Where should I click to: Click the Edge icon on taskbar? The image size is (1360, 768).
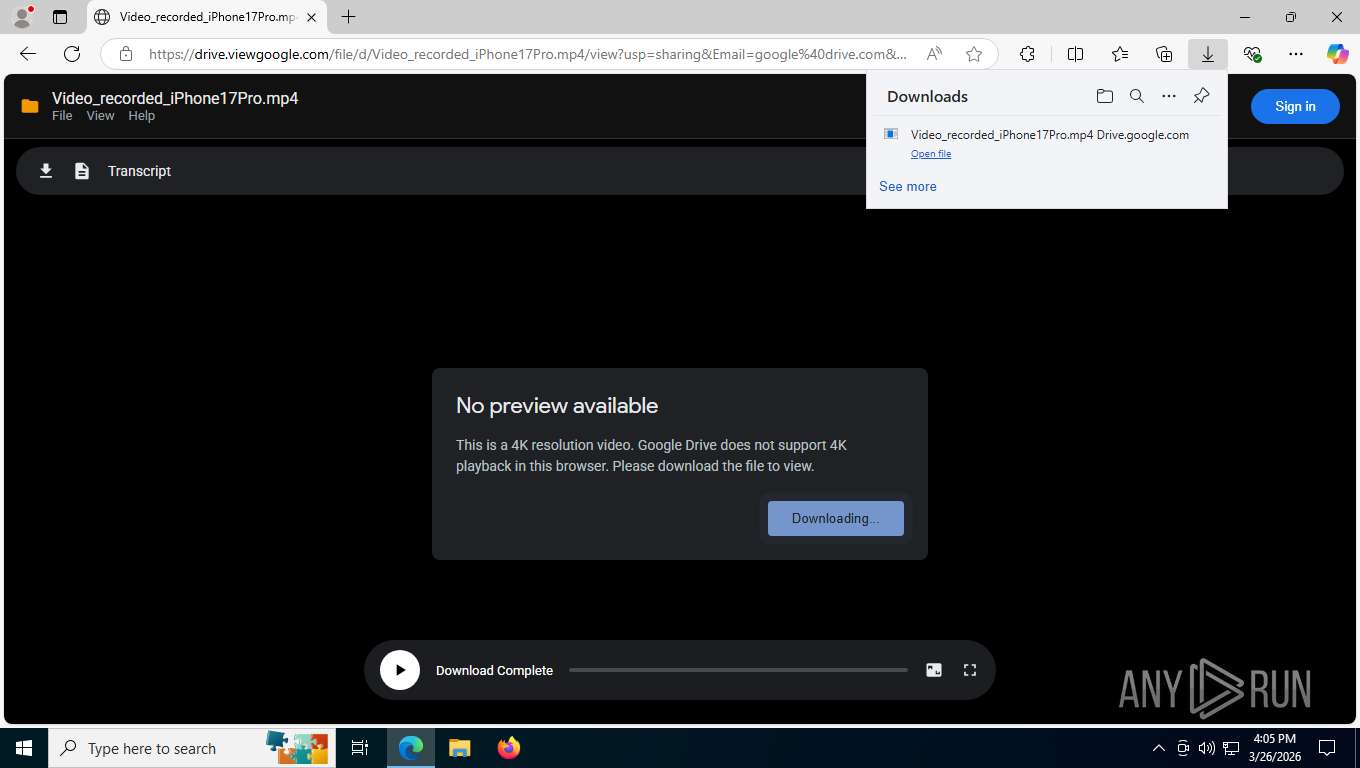coord(411,748)
